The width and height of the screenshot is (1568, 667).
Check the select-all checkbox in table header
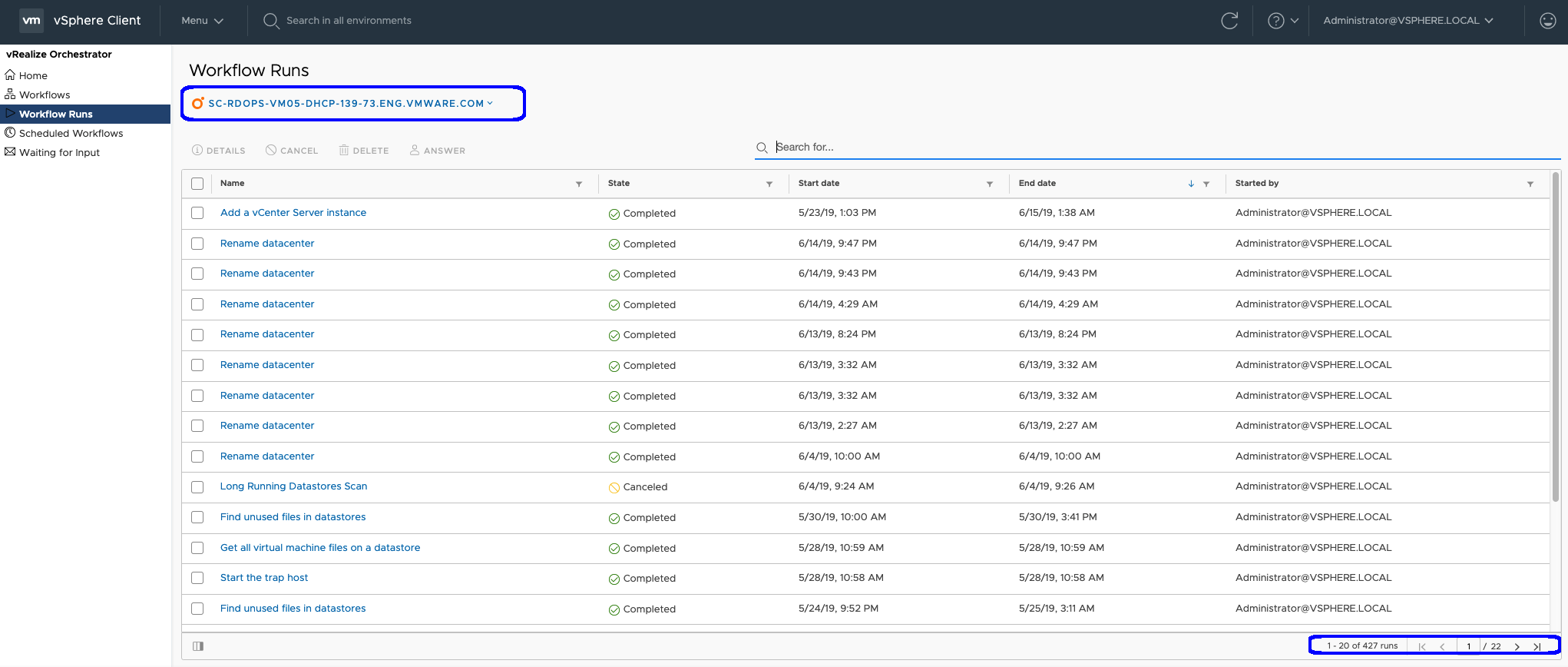point(197,184)
